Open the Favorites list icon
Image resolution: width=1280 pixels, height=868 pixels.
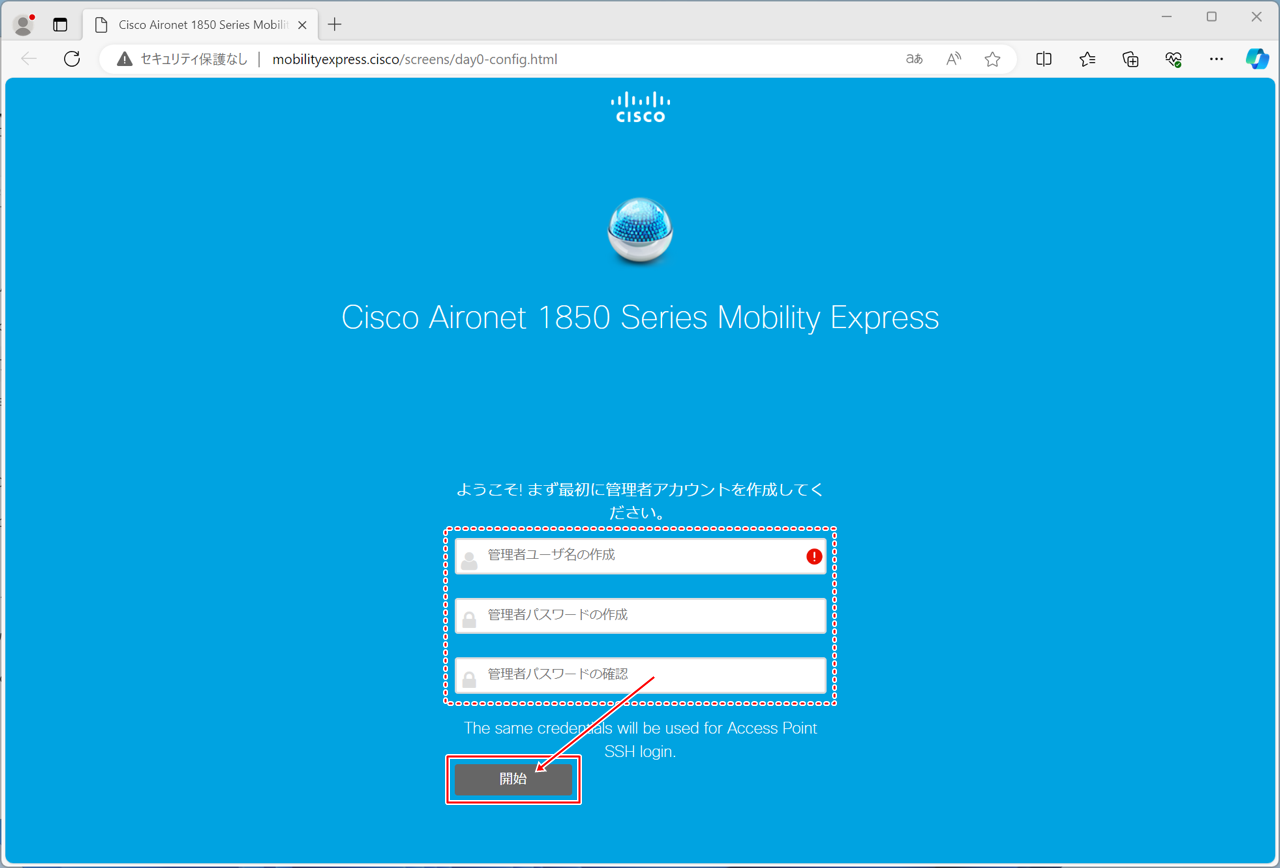(x=1087, y=59)
